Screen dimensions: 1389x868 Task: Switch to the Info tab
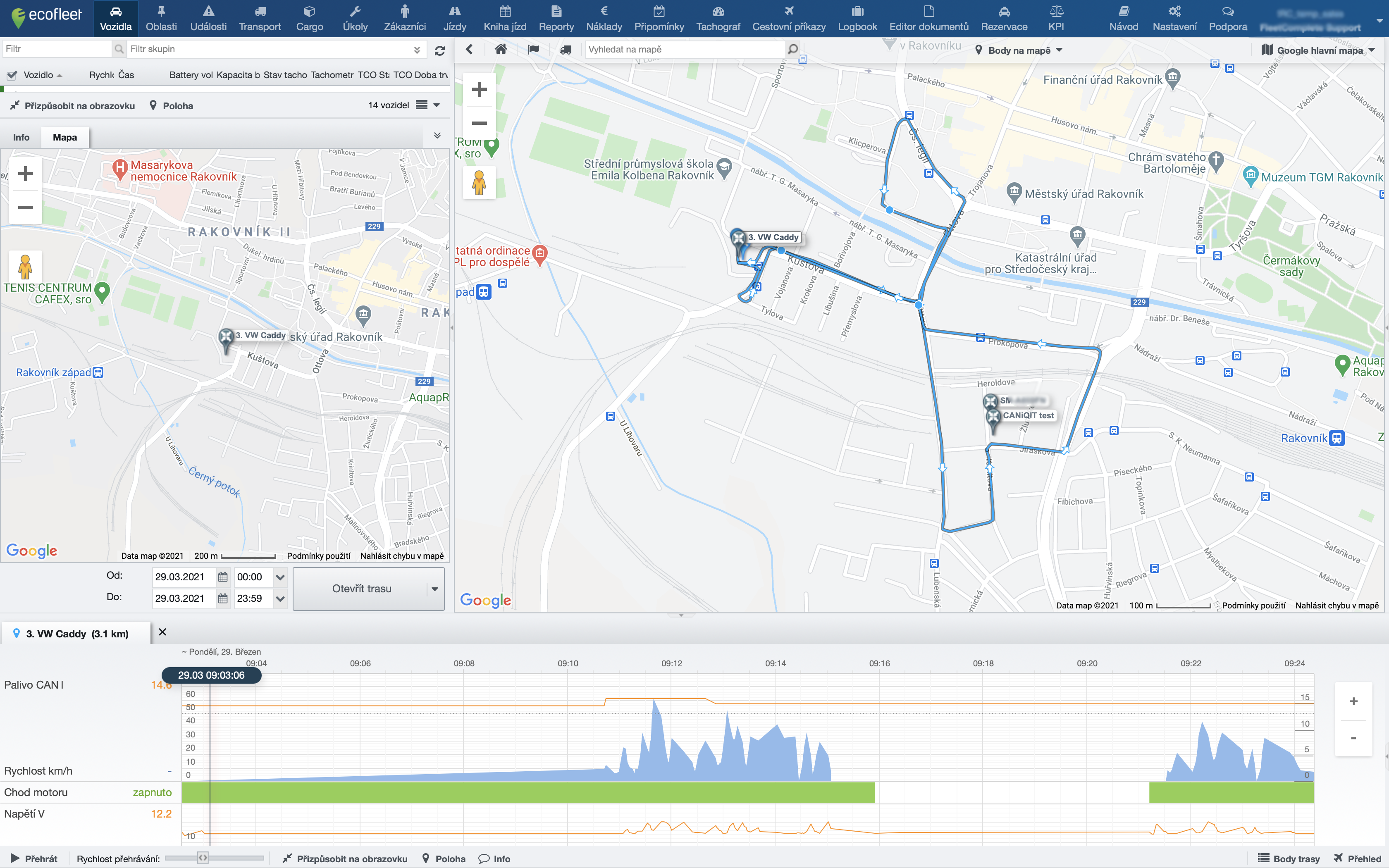[21, 137]
